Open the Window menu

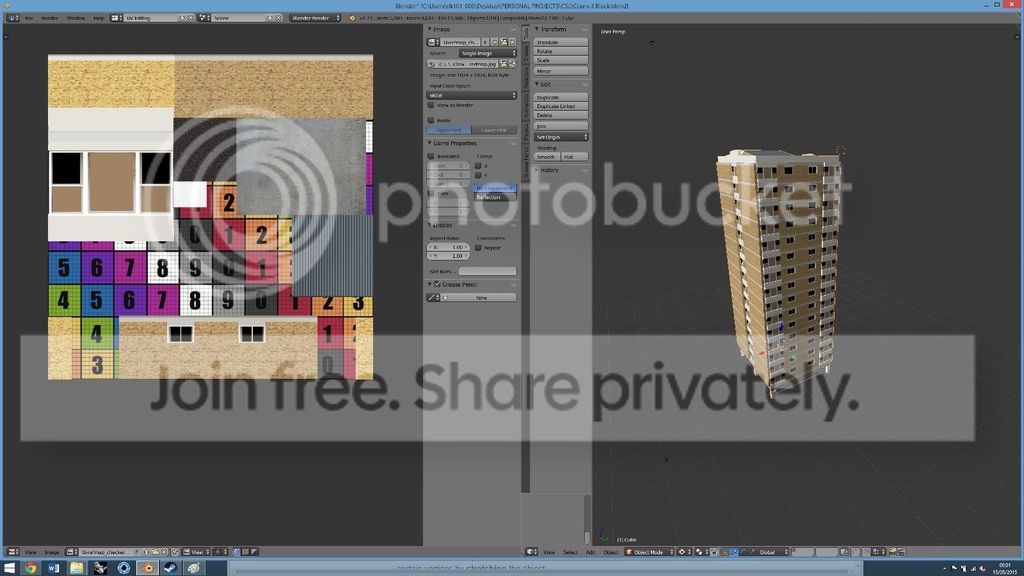pyautogui.click(x=76, y=18)
